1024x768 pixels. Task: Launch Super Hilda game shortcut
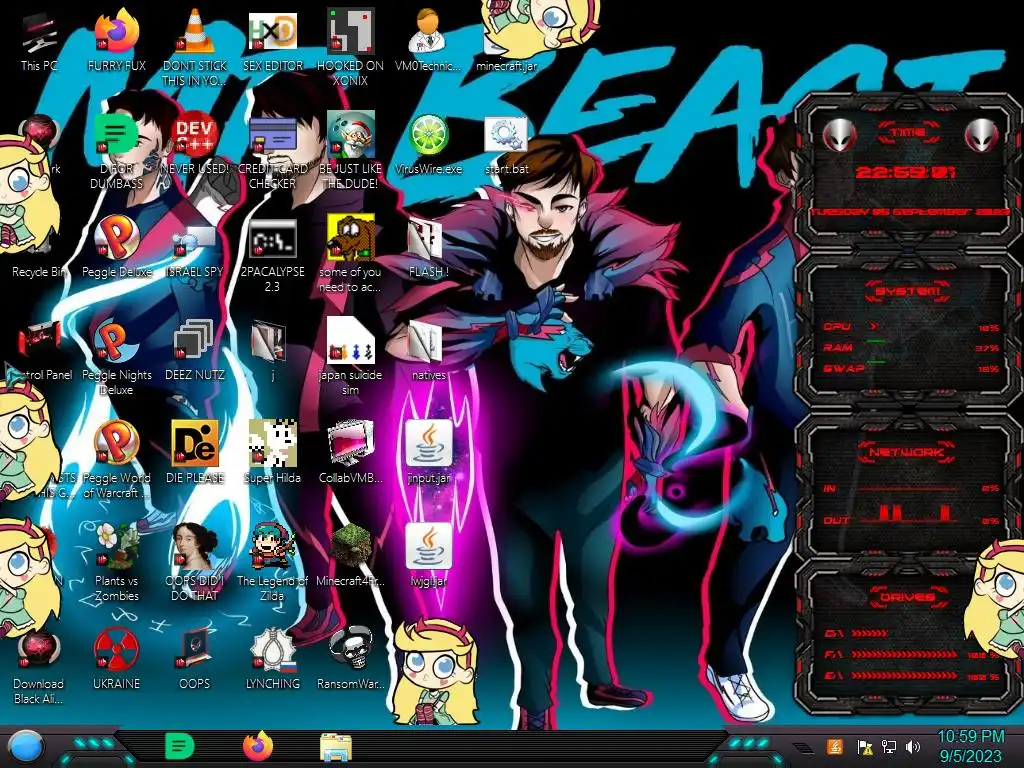[272, 453]
